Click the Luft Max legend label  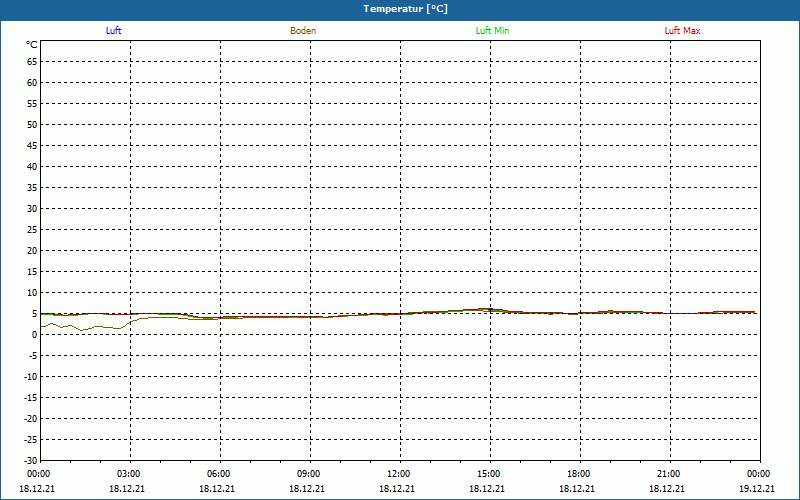coord(682,31)
